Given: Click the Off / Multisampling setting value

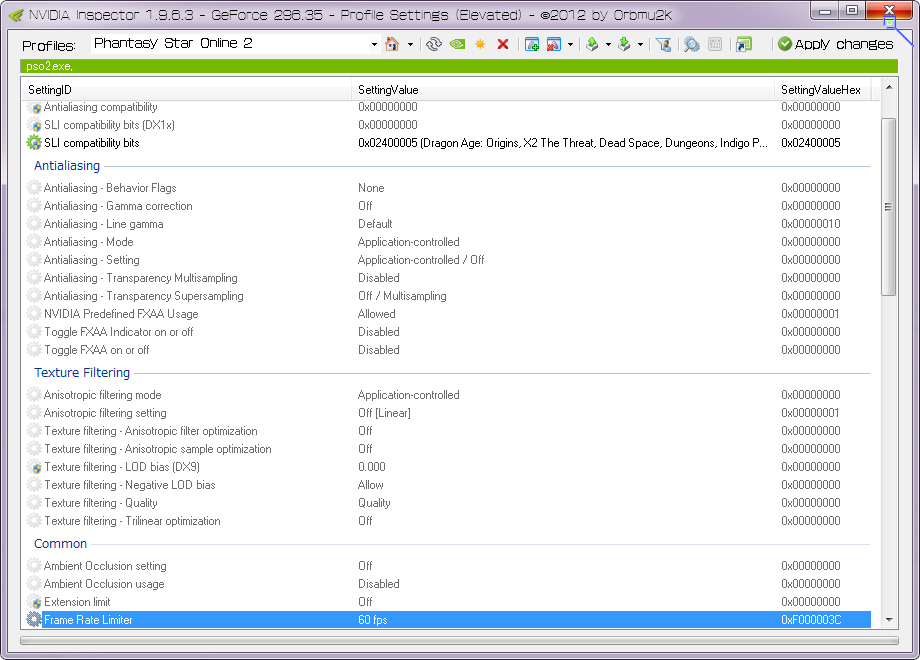Looking at the screenshot, I should coord(402,296).
